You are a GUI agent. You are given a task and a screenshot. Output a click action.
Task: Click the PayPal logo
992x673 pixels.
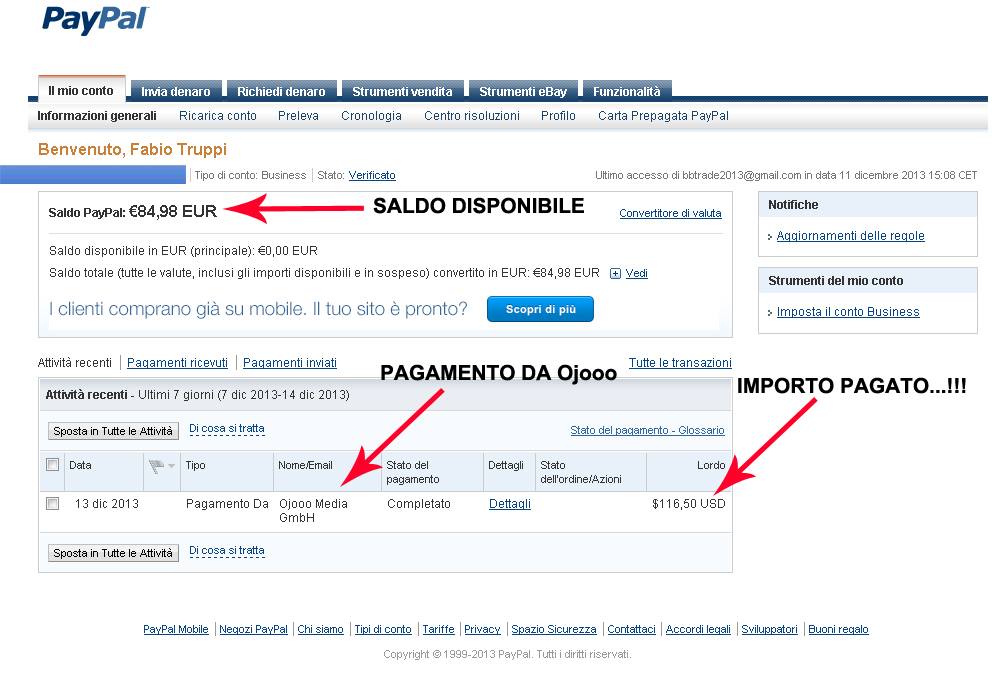tap(95, 20)
